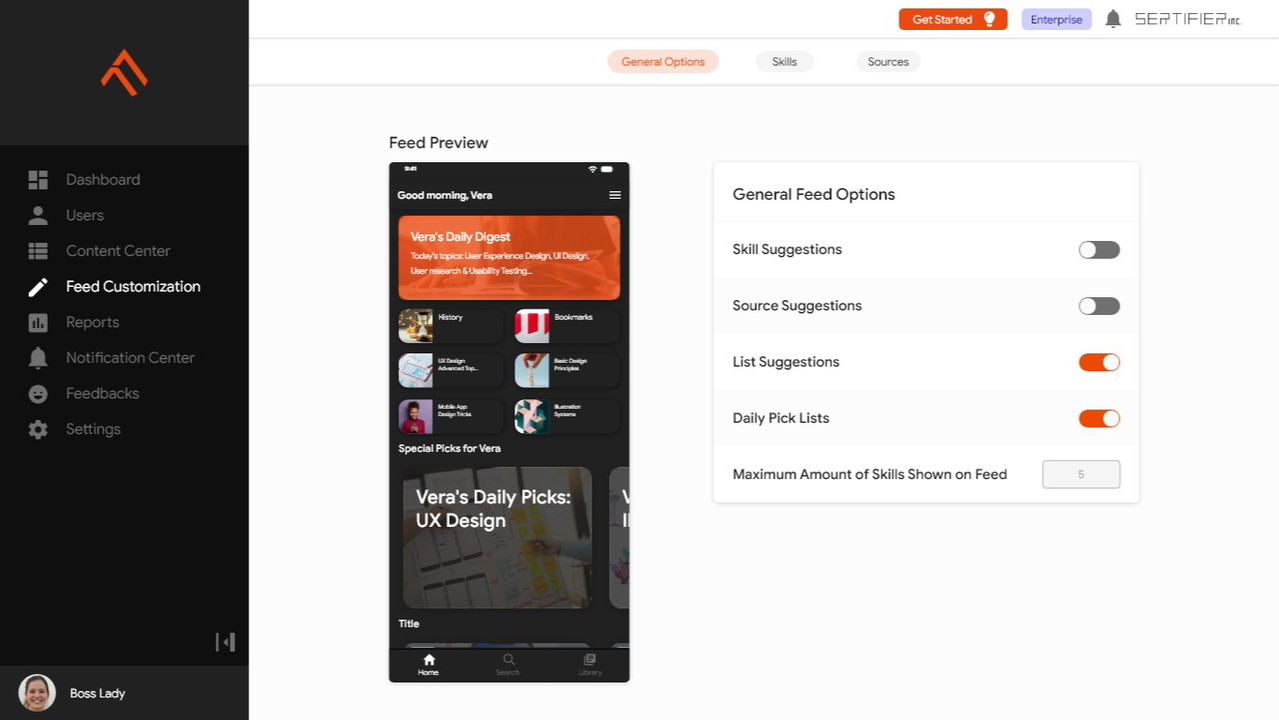Click the Feedbacks smiley icon
Image resolution: width=1279 pixels, height=720 pixels.
[x=38, y=394]
